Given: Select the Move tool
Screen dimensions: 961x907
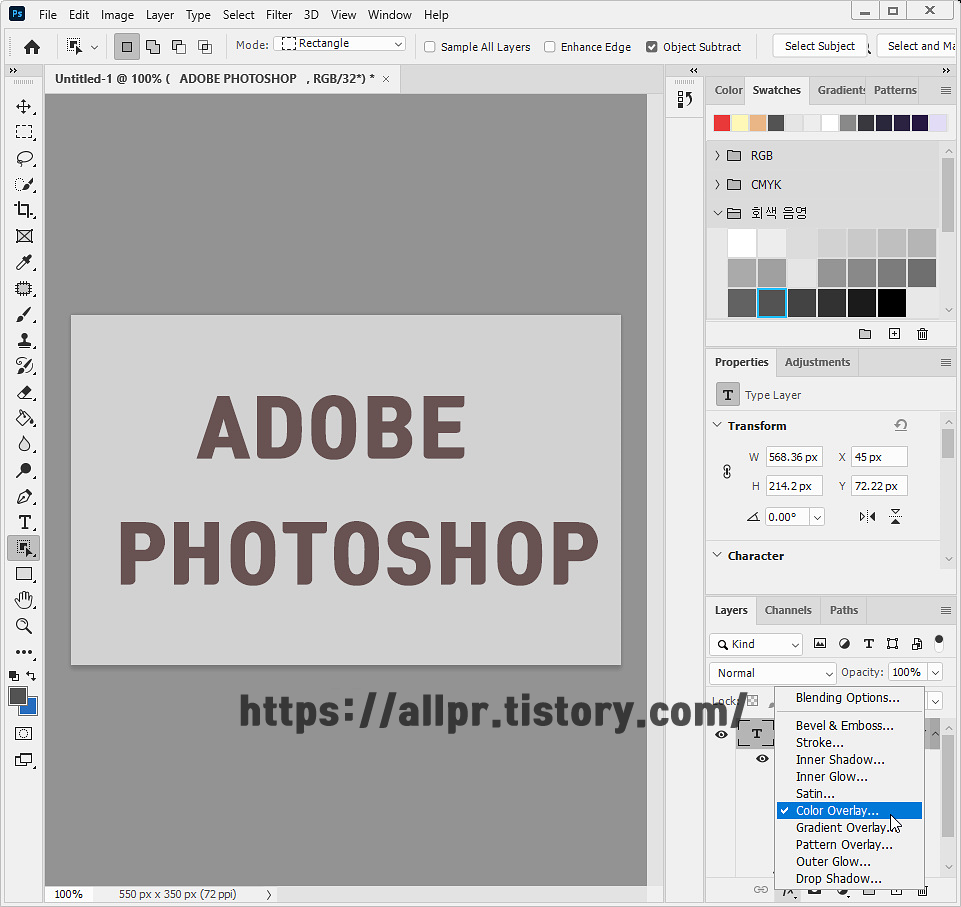Looking at the screenshot, I should pyautogui.click(x=24, y=107).
